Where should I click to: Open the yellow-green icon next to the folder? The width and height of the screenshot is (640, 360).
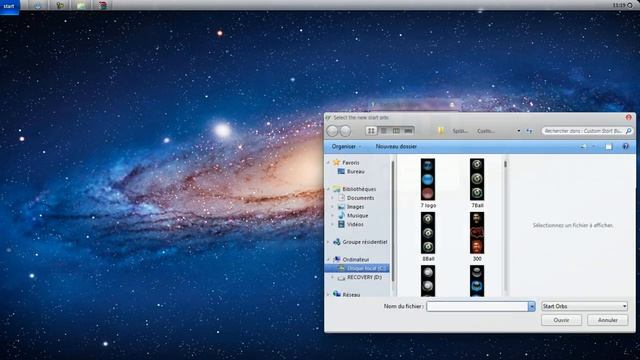[x=60, y=5]
